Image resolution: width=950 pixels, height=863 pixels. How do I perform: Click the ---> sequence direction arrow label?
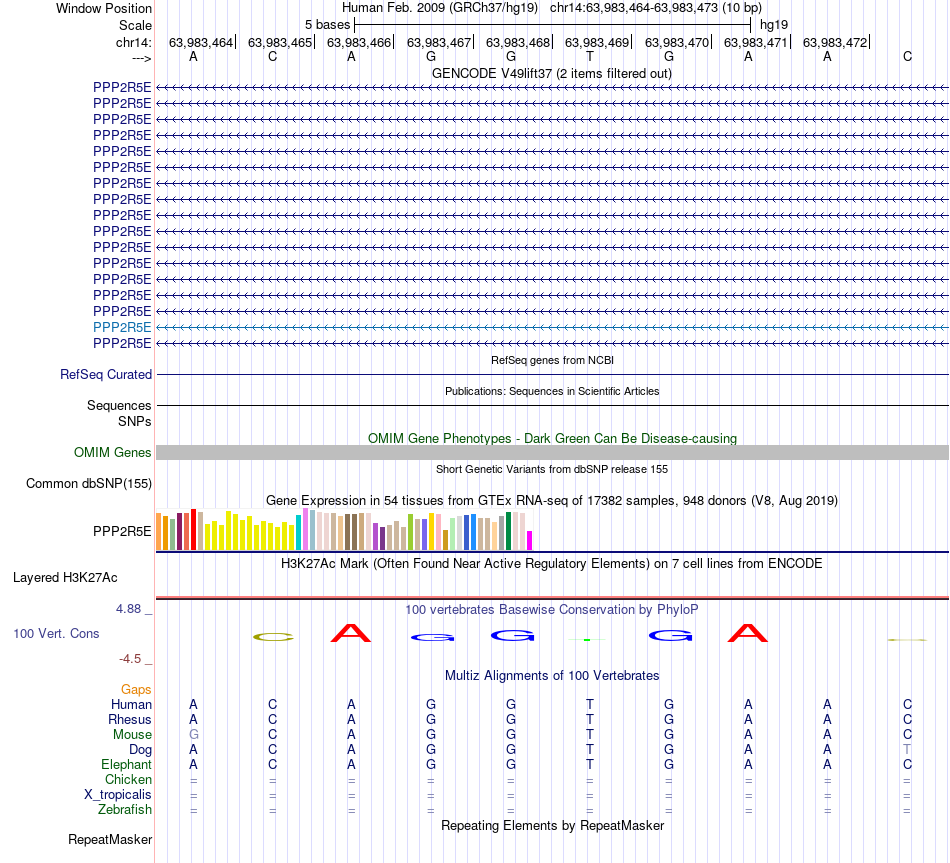coord(142,58)
